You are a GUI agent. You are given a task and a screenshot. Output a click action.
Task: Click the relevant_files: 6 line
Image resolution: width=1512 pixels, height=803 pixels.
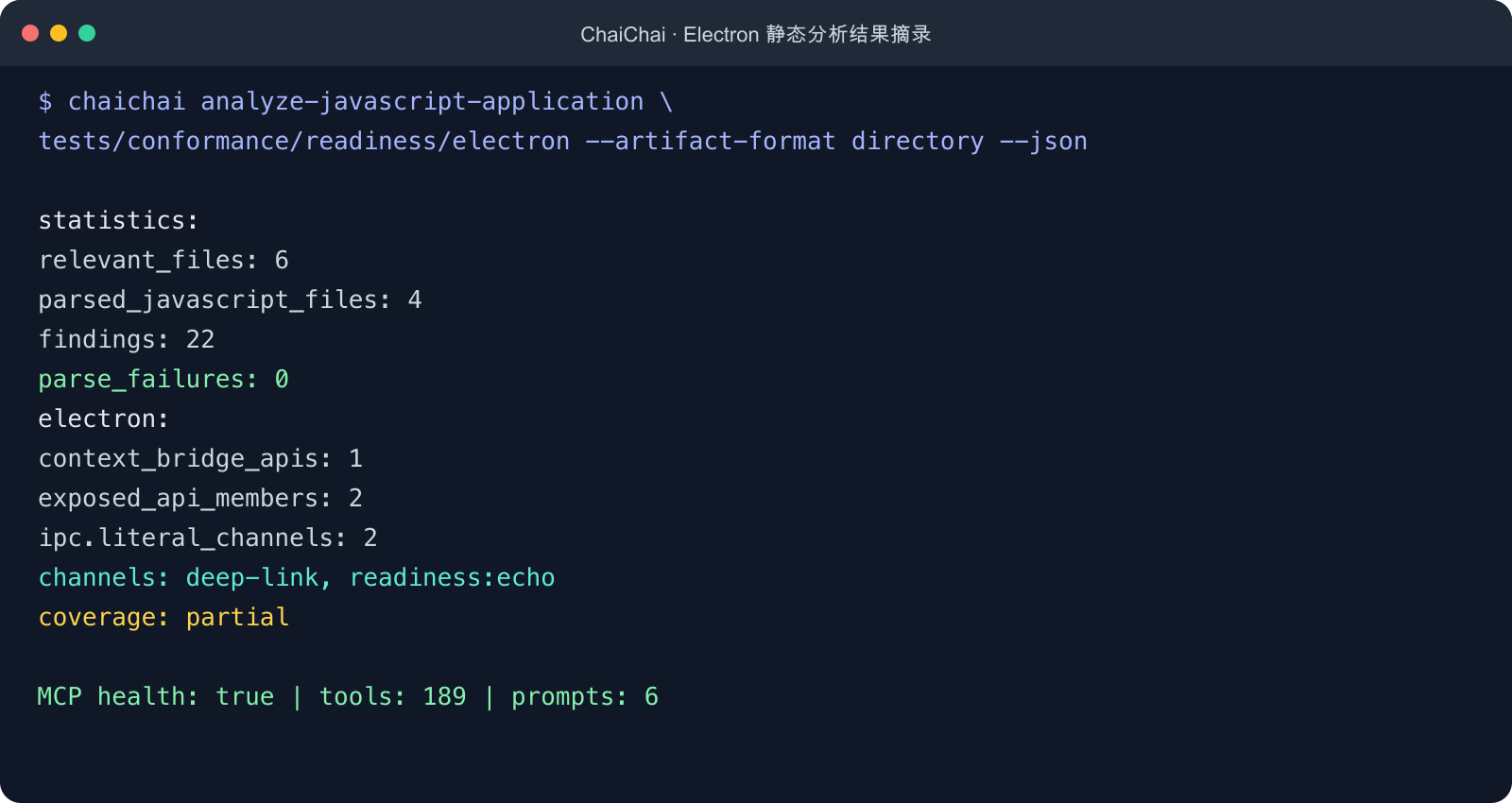(163, 260)
